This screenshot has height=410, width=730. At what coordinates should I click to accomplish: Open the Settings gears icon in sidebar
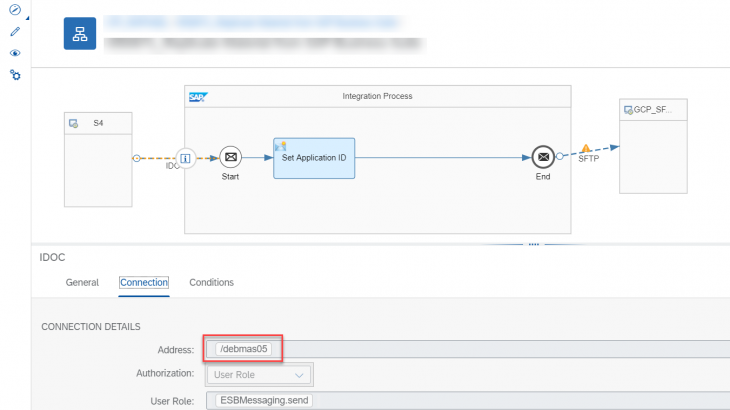tap(15, 75)
